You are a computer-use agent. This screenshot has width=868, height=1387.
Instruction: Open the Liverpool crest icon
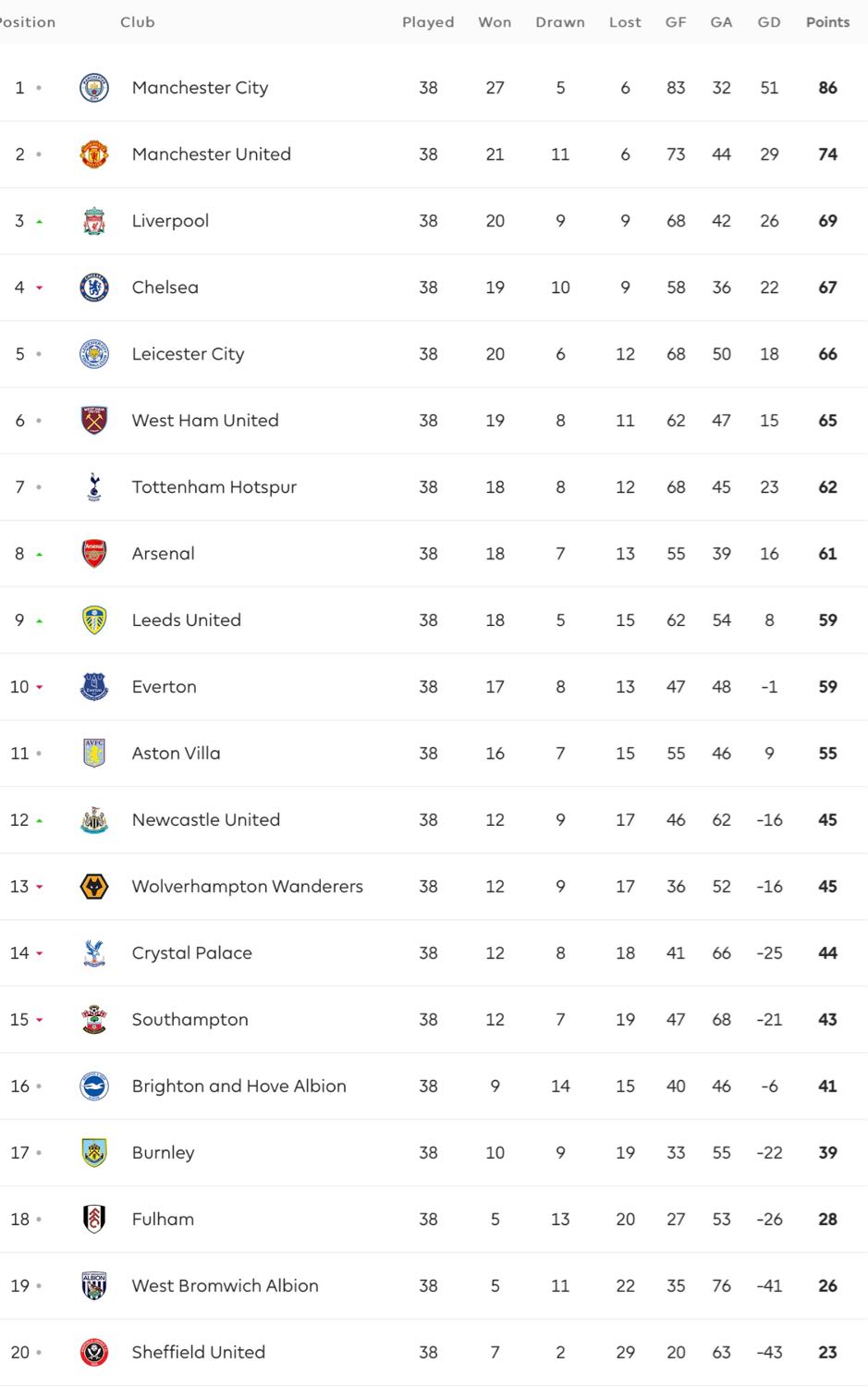[x=94, y=221]
